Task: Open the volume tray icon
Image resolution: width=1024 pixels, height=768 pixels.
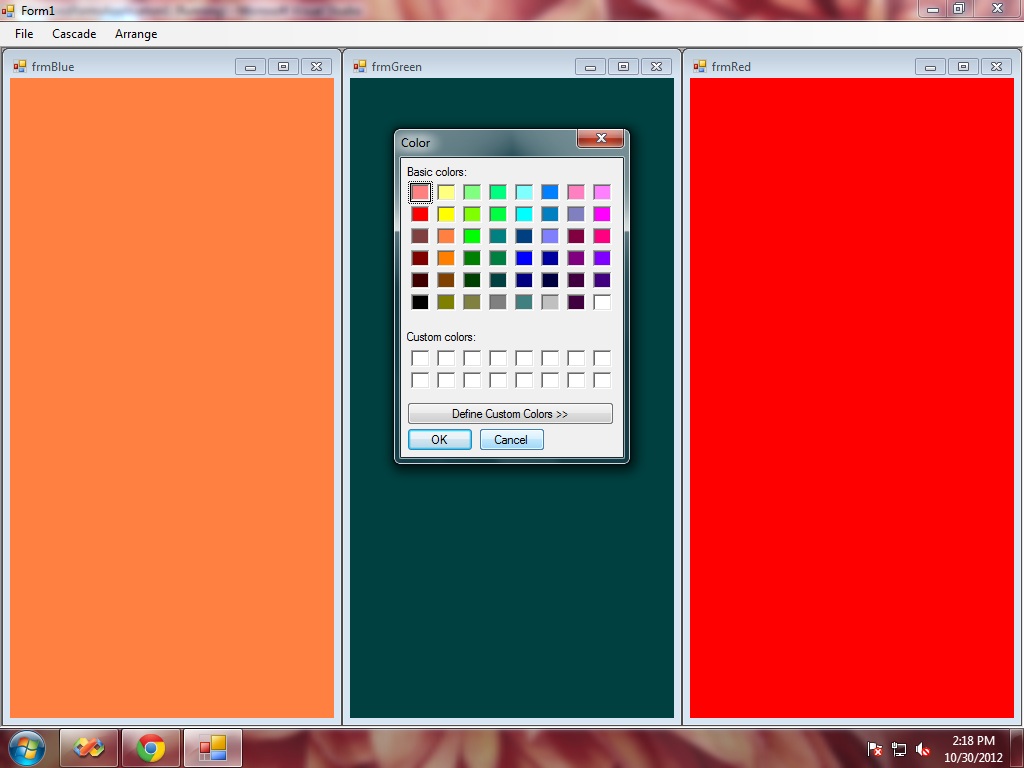Action: coord(923,749)
